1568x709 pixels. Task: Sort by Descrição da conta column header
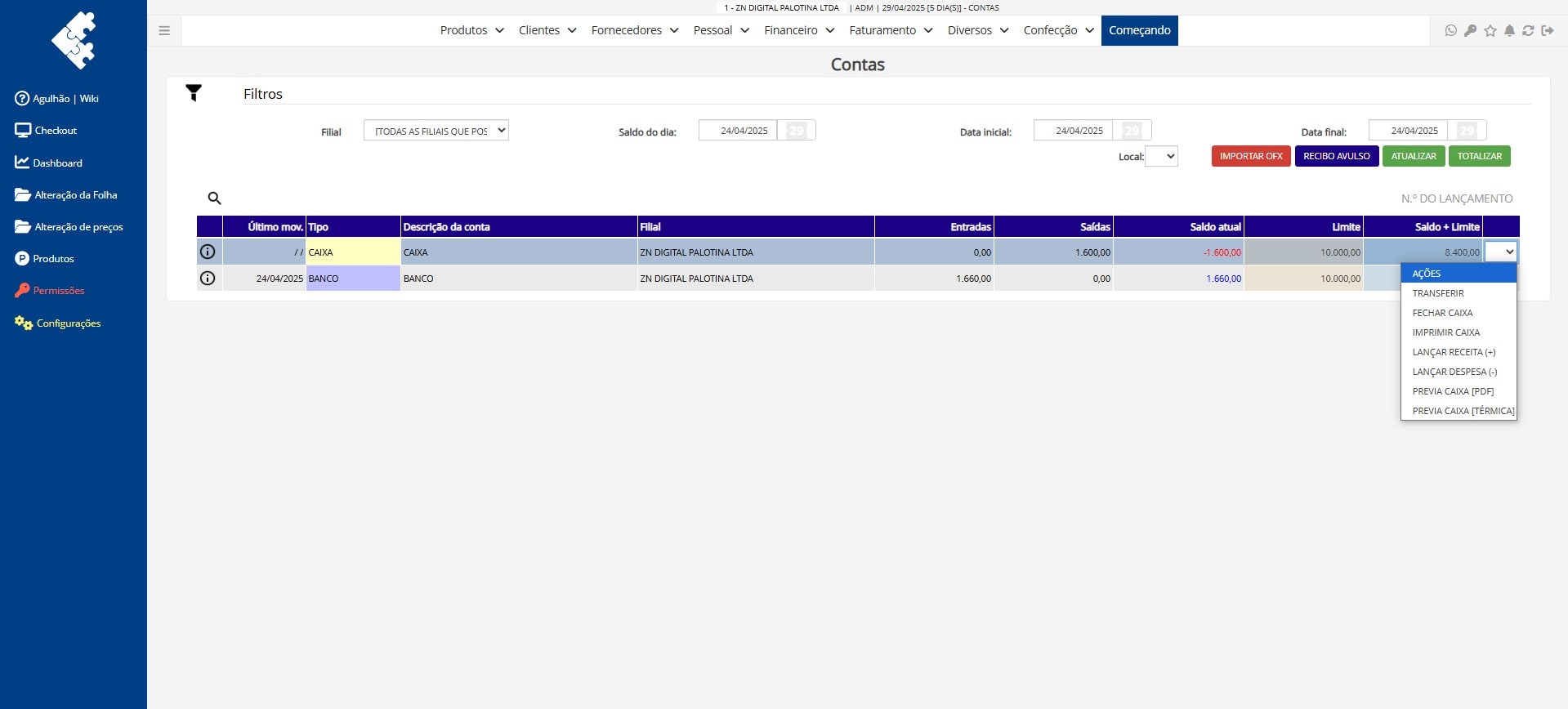click(519, 227)
